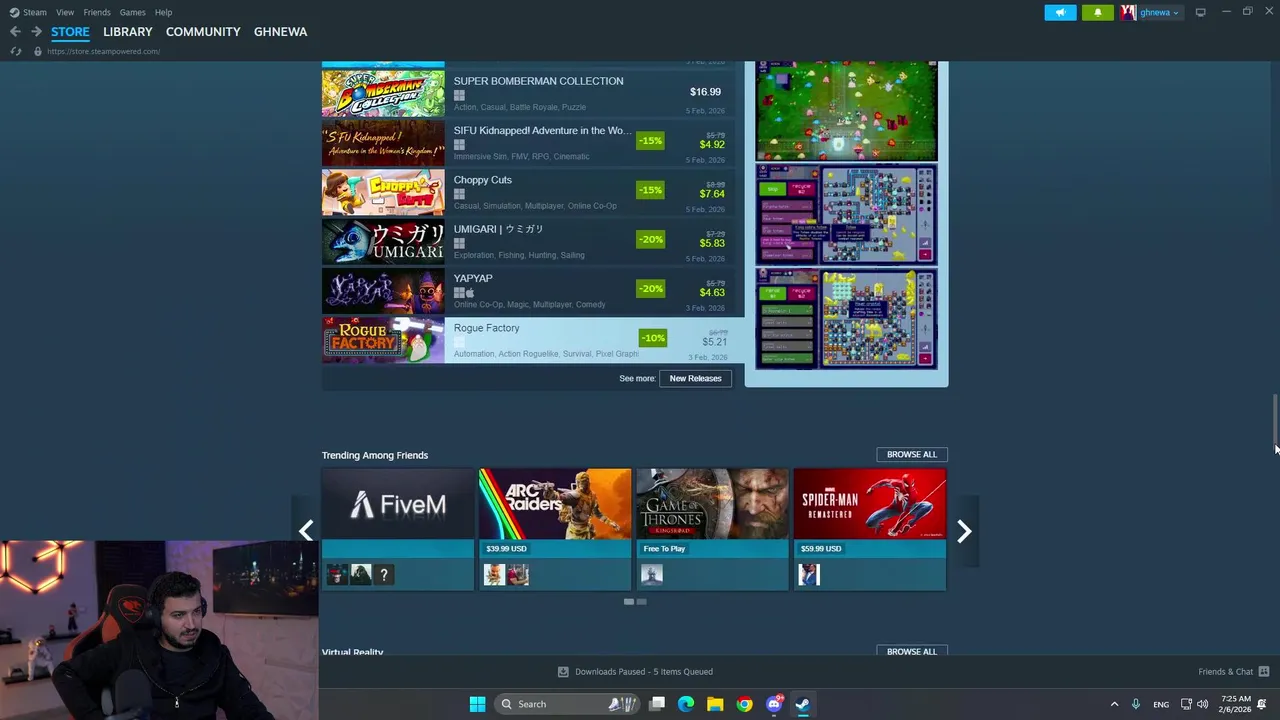Open the Help menu
This screenshot has width=1280, height=720.
[163, 12]
